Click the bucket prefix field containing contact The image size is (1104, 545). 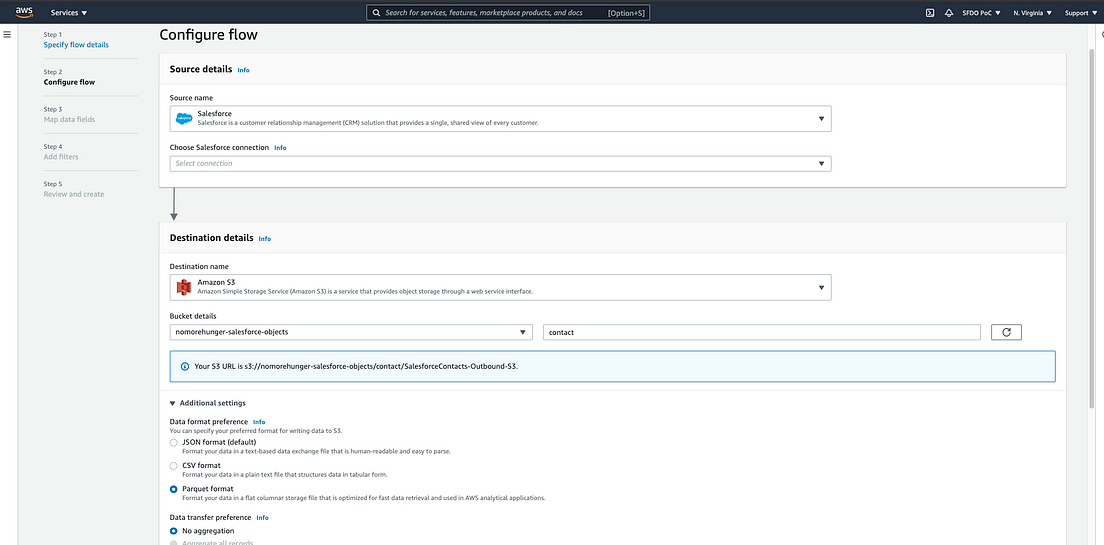[x=762, y=332]
